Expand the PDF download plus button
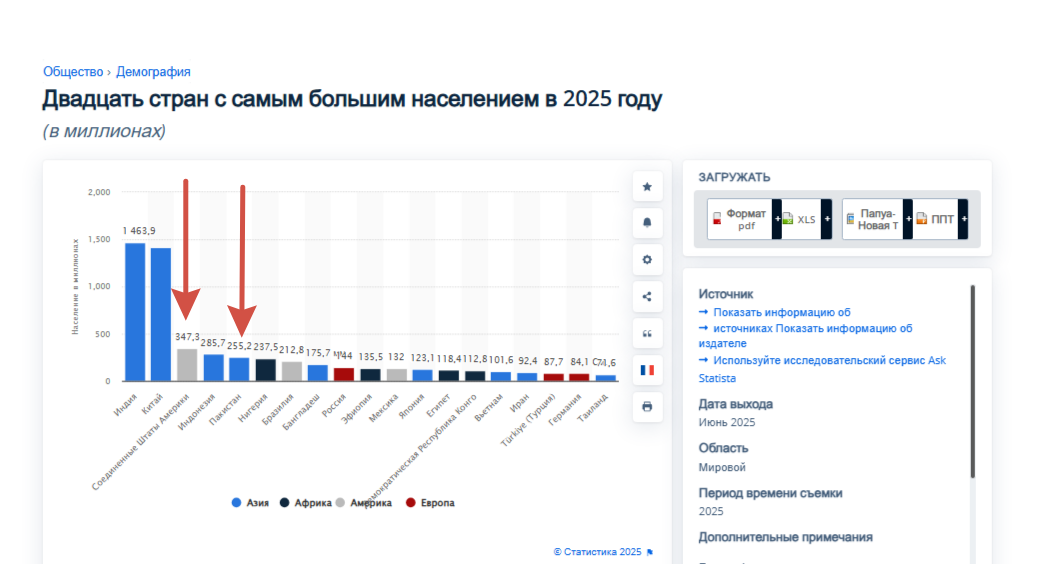The width and height of the screenshot is (1053, 564). (776, 219)
